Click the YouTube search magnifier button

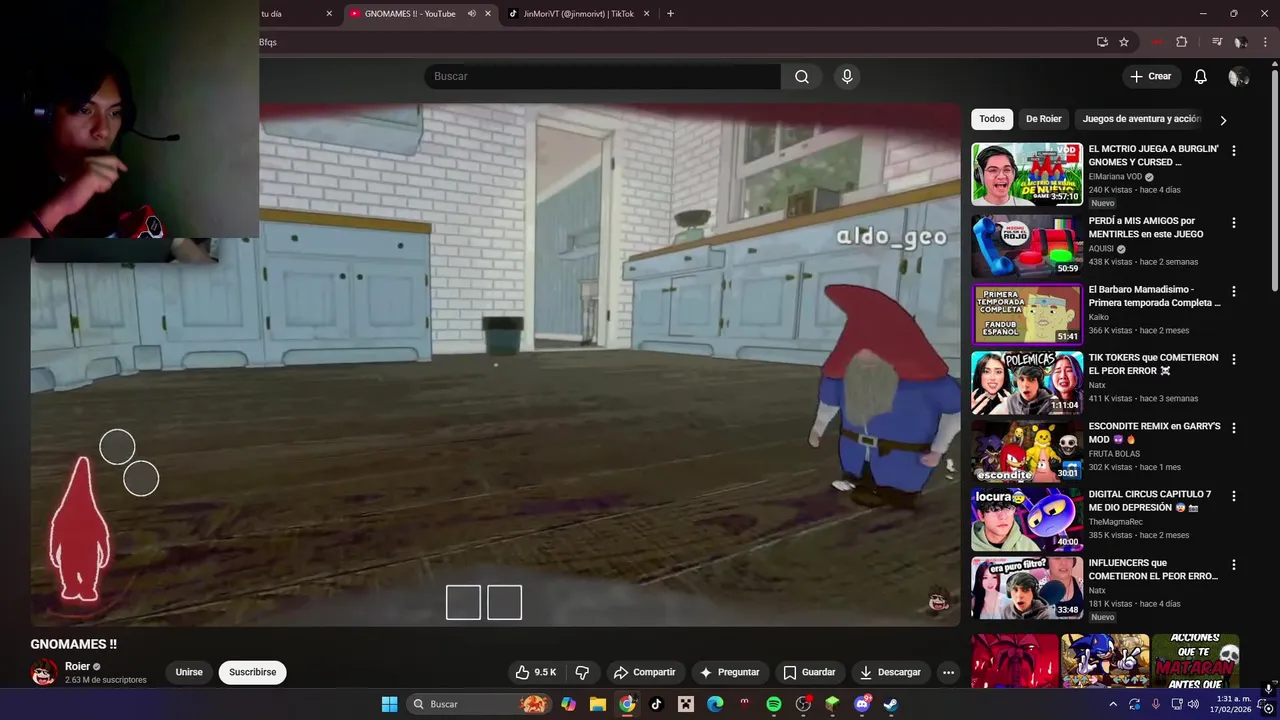[x=802, y=77]
